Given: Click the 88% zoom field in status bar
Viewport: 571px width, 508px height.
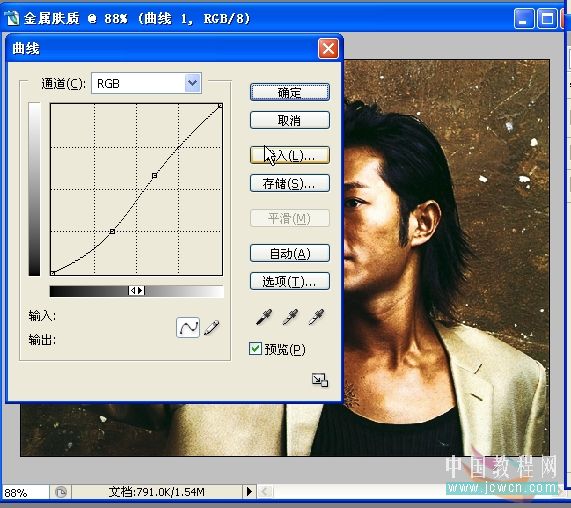Looking at the screenshot, I should point(25,492).
